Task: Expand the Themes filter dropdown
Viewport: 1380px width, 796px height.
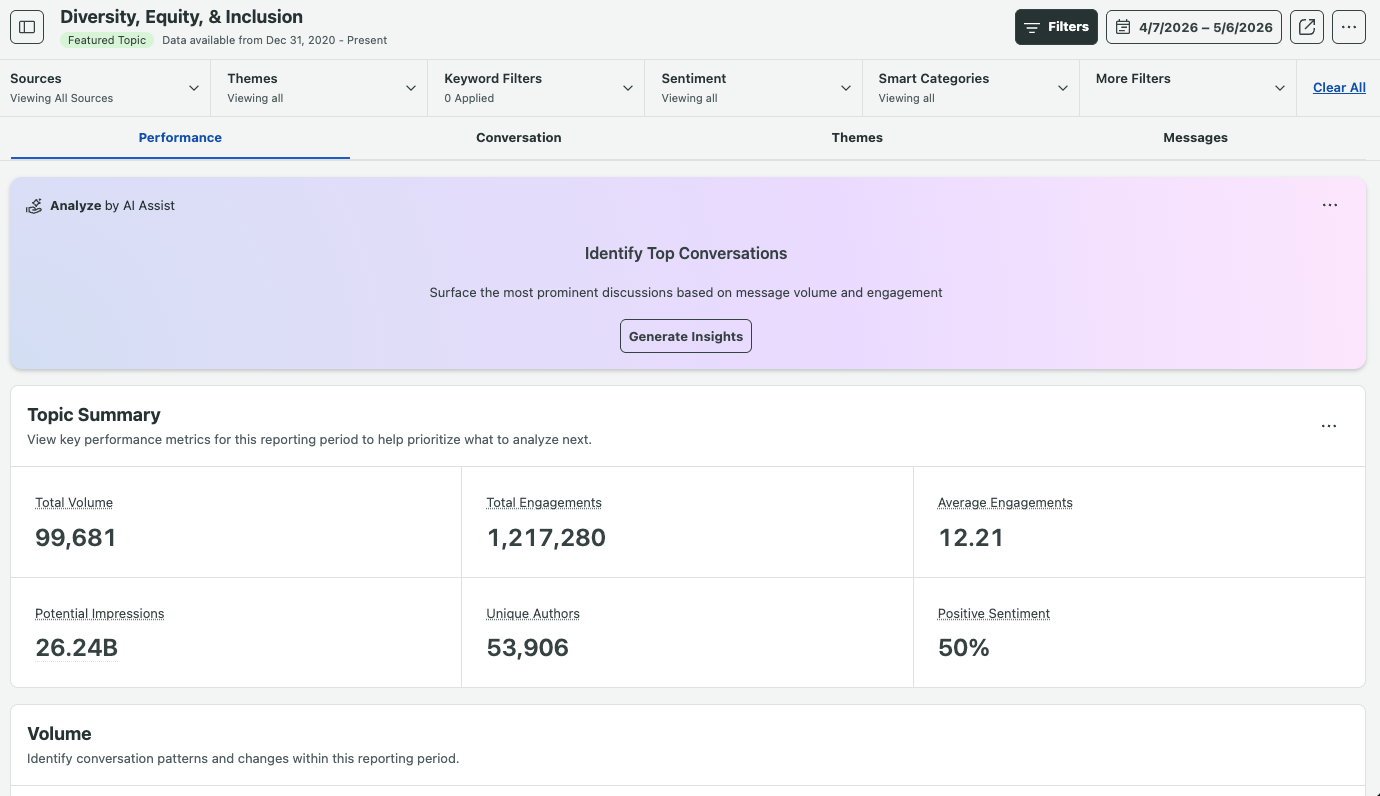Action: tap(320, 88)
